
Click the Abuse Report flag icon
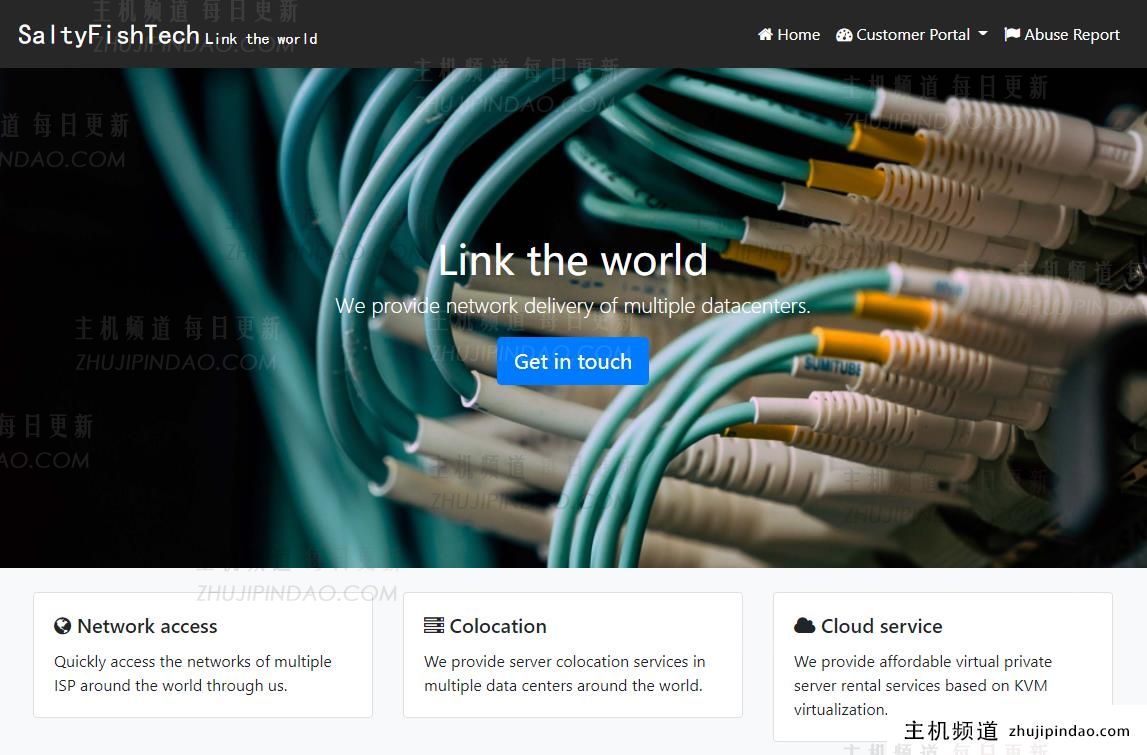coord(1012,34)
